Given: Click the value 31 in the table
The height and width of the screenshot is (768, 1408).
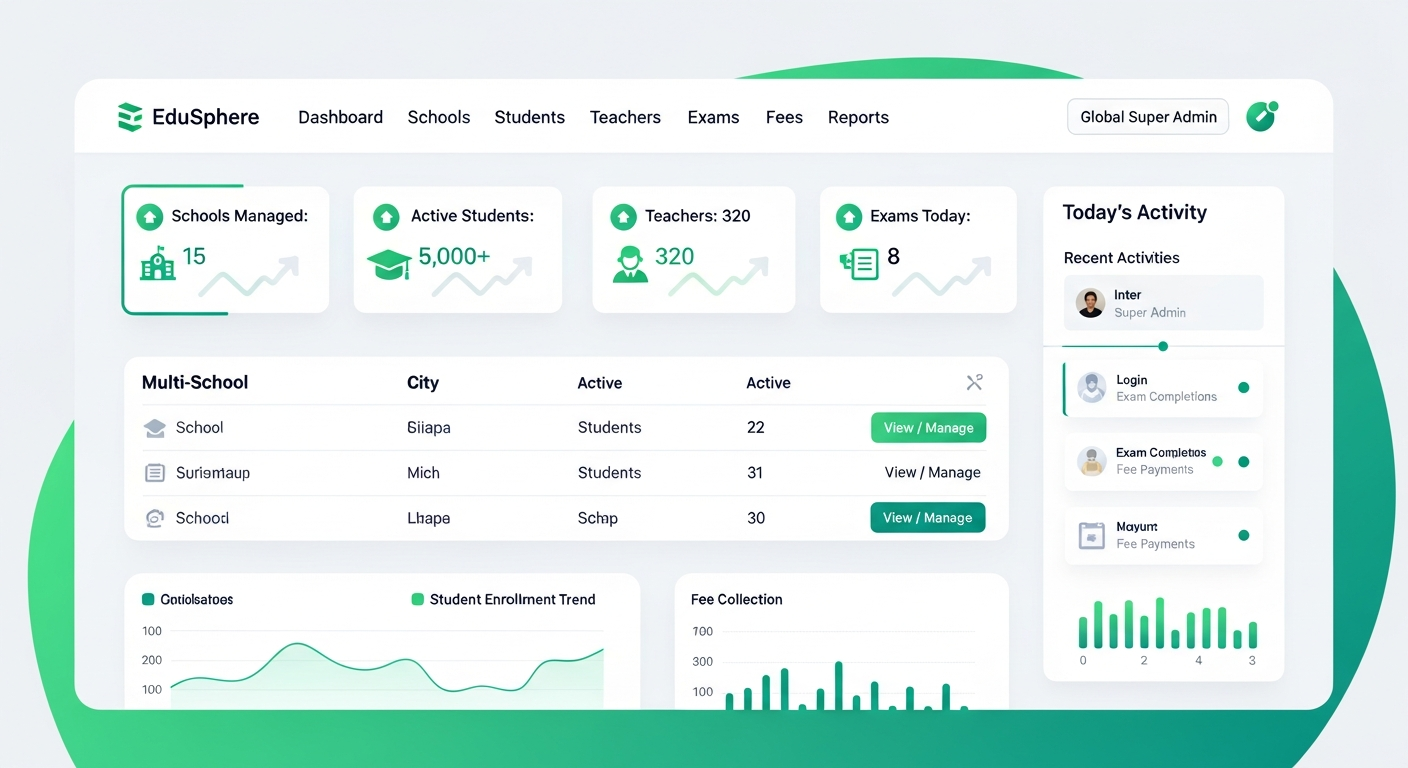Looking at the screenshot, I should (755, 473).
